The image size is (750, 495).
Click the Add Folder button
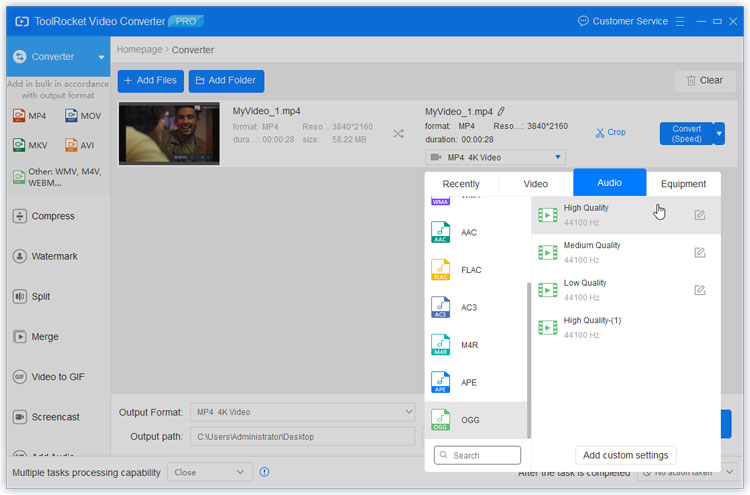pyautogui.click(x=226, y=80)
